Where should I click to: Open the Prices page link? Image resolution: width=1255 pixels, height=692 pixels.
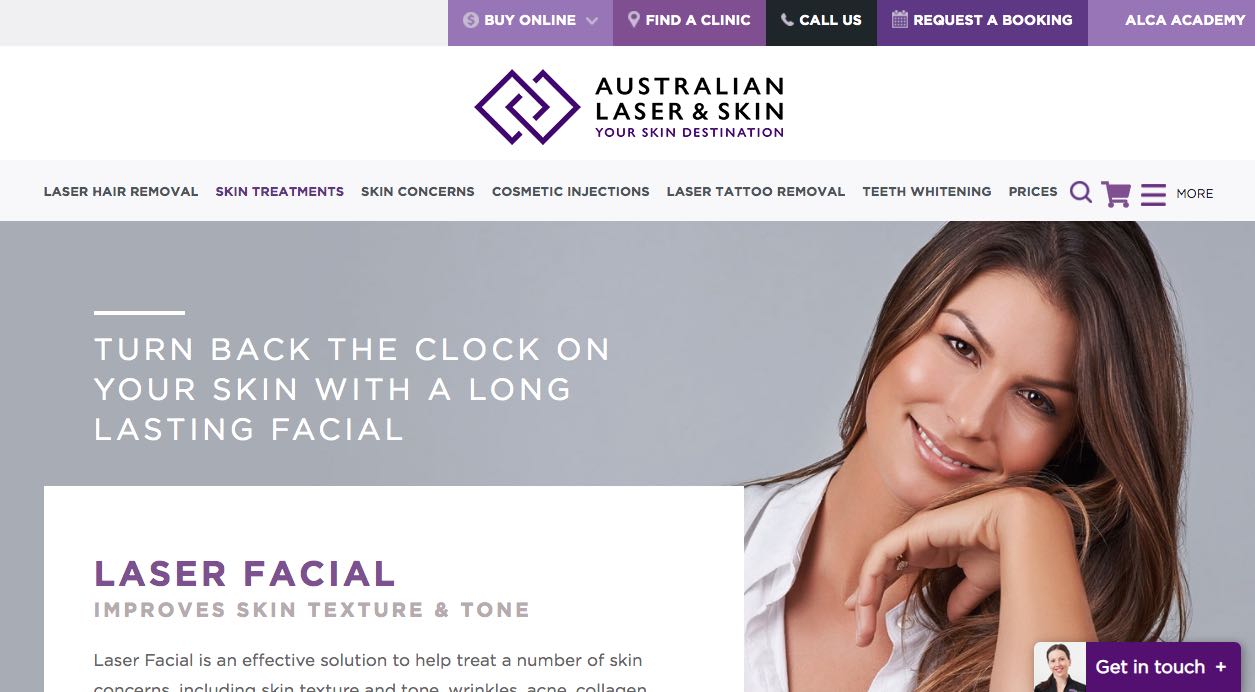[x=1033, y=191]
